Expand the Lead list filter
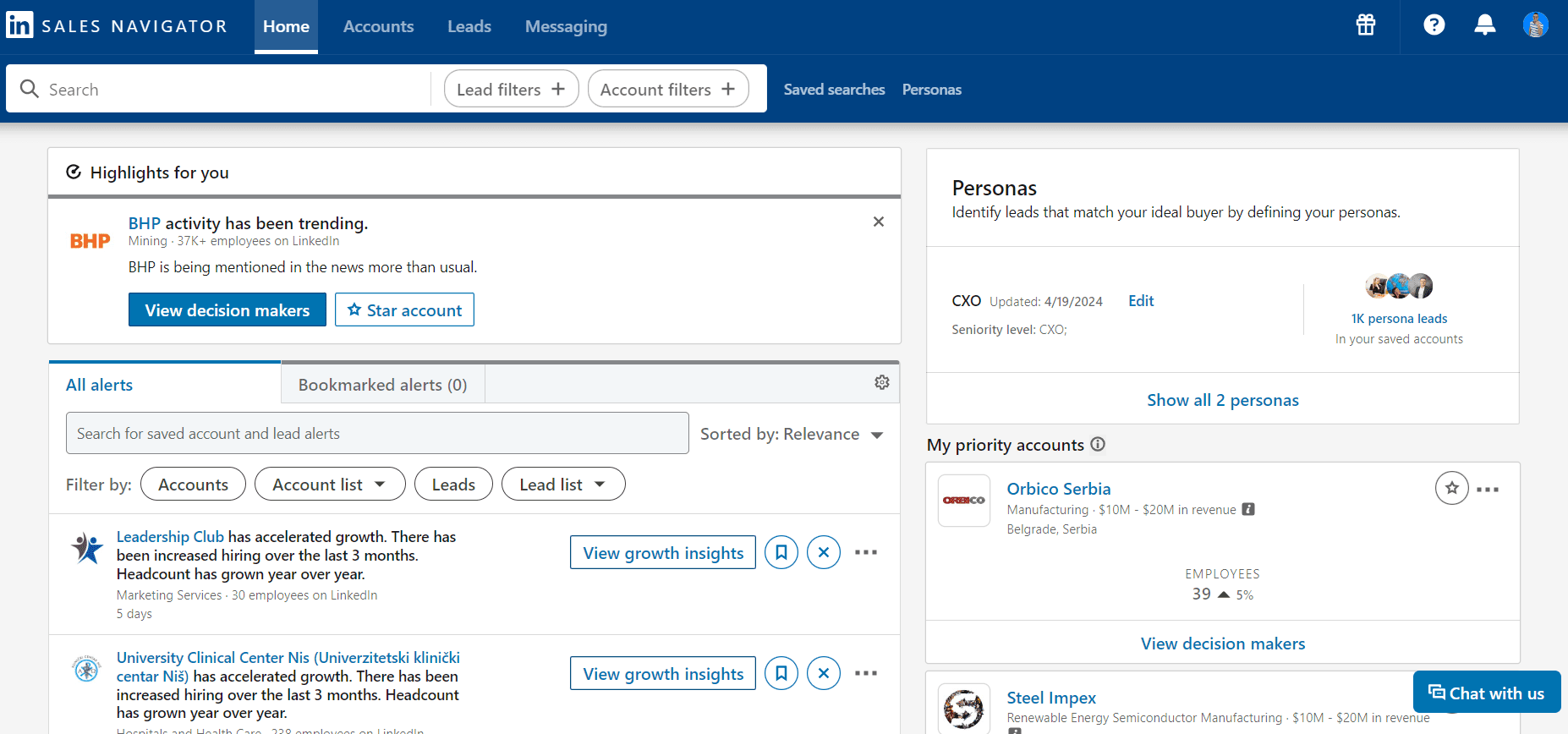The width and height of the screenshot is (1568, 734). click(x=563, y=484)
